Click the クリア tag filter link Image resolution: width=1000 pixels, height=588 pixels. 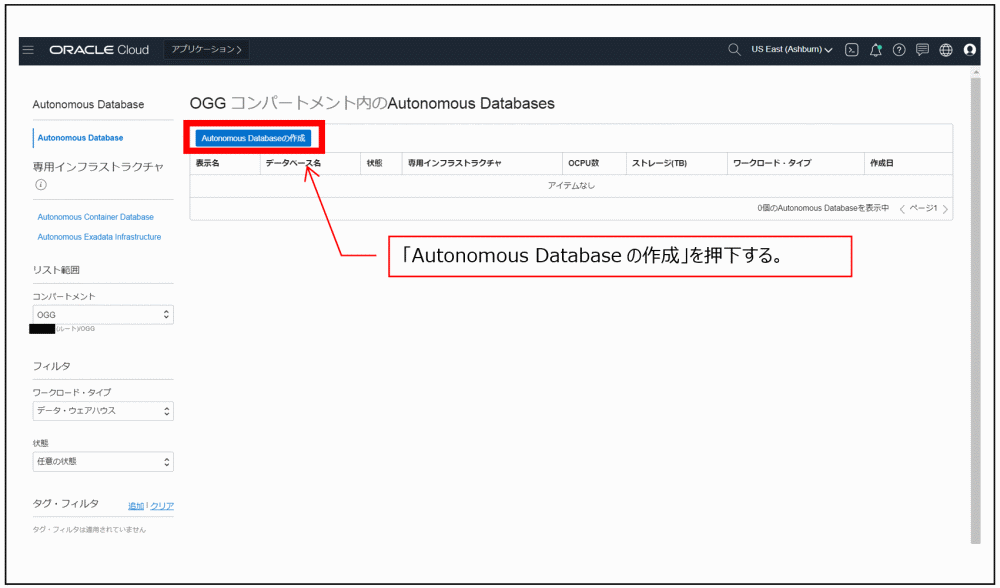(x=162, y=506)
